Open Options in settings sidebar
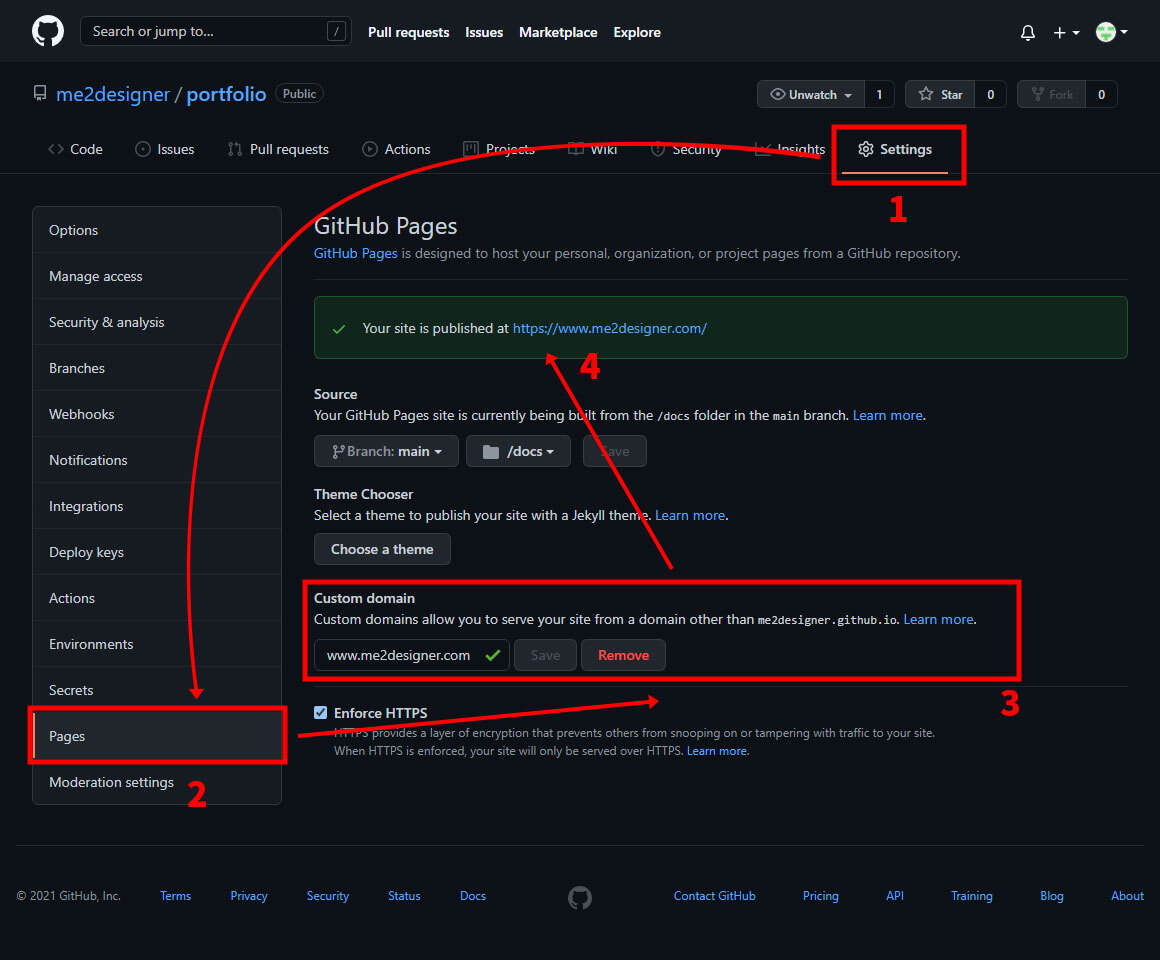This screenshot has width=1160, height=960. coord(157,230)
